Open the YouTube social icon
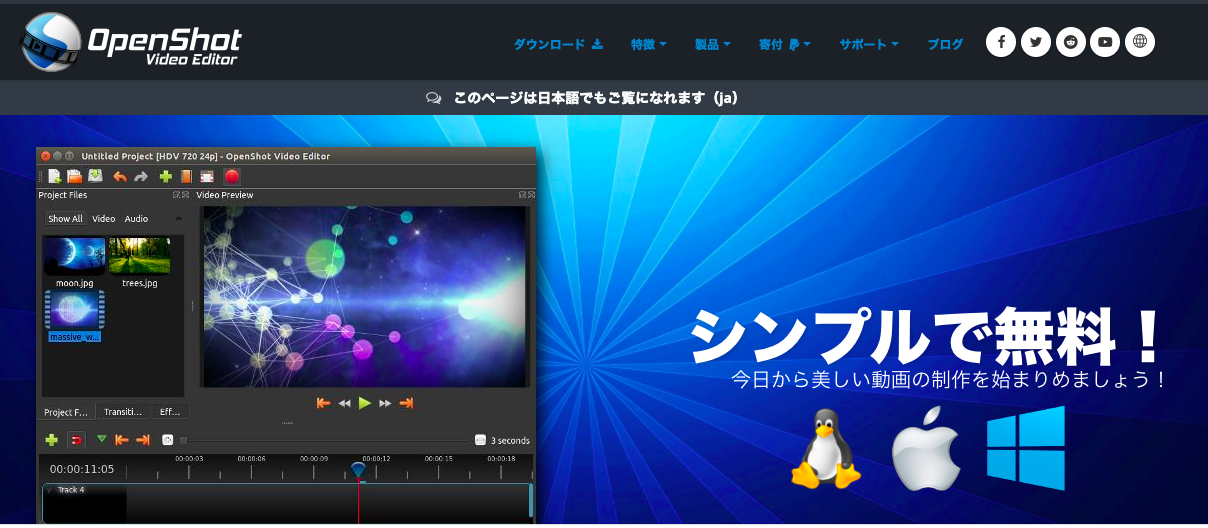Image resolution: width=1208 pixels, height=528 pixels. (x=1105, y=42)
